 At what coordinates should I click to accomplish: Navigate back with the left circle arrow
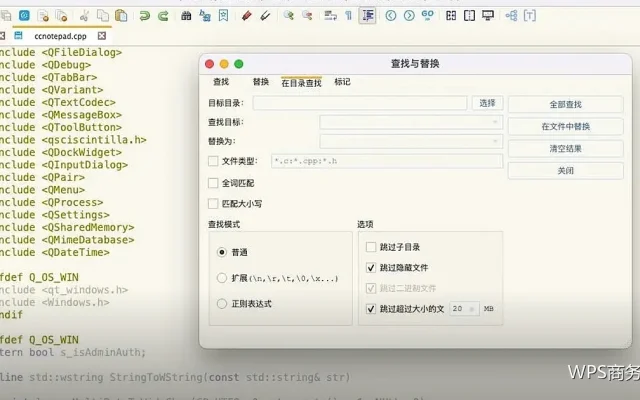pyautogui.click(x=391, y=16)
